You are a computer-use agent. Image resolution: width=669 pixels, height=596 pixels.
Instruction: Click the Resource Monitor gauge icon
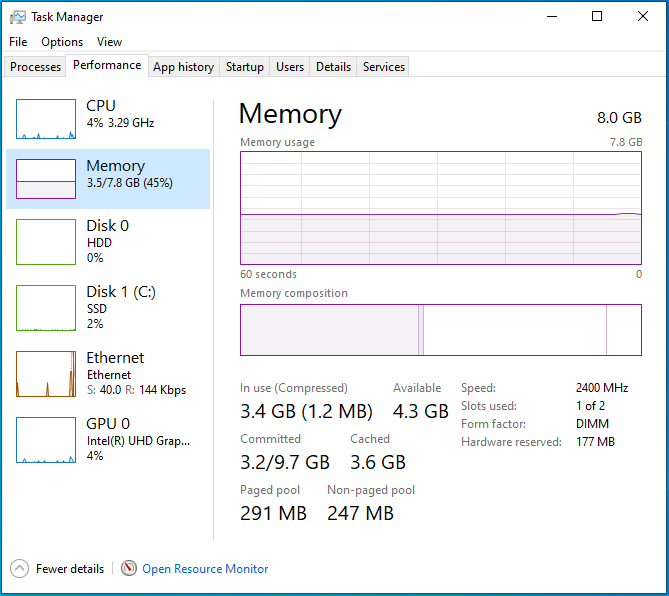(x=129, y=568)
